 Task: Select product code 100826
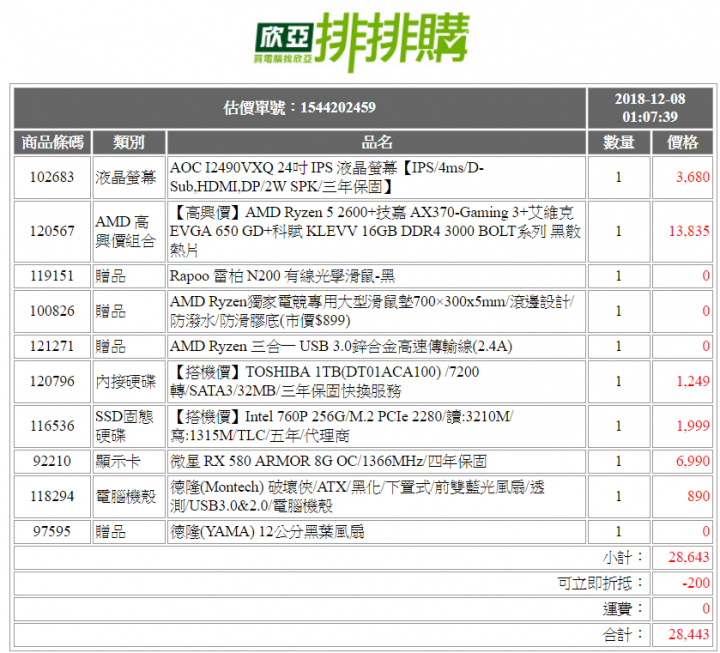coord(52,311)
